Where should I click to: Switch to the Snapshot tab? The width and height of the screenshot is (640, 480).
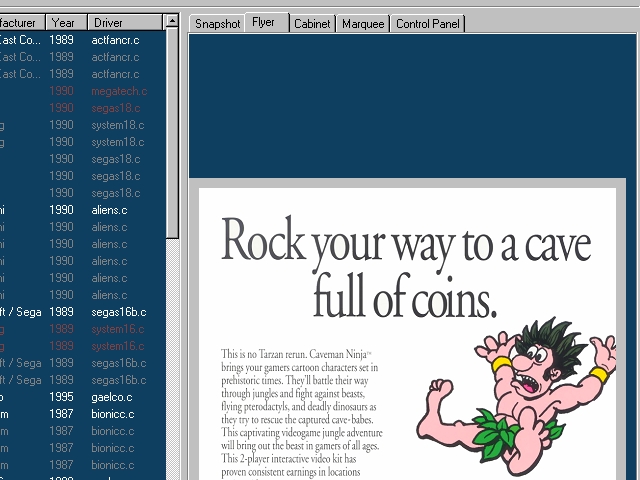(217, 24)
